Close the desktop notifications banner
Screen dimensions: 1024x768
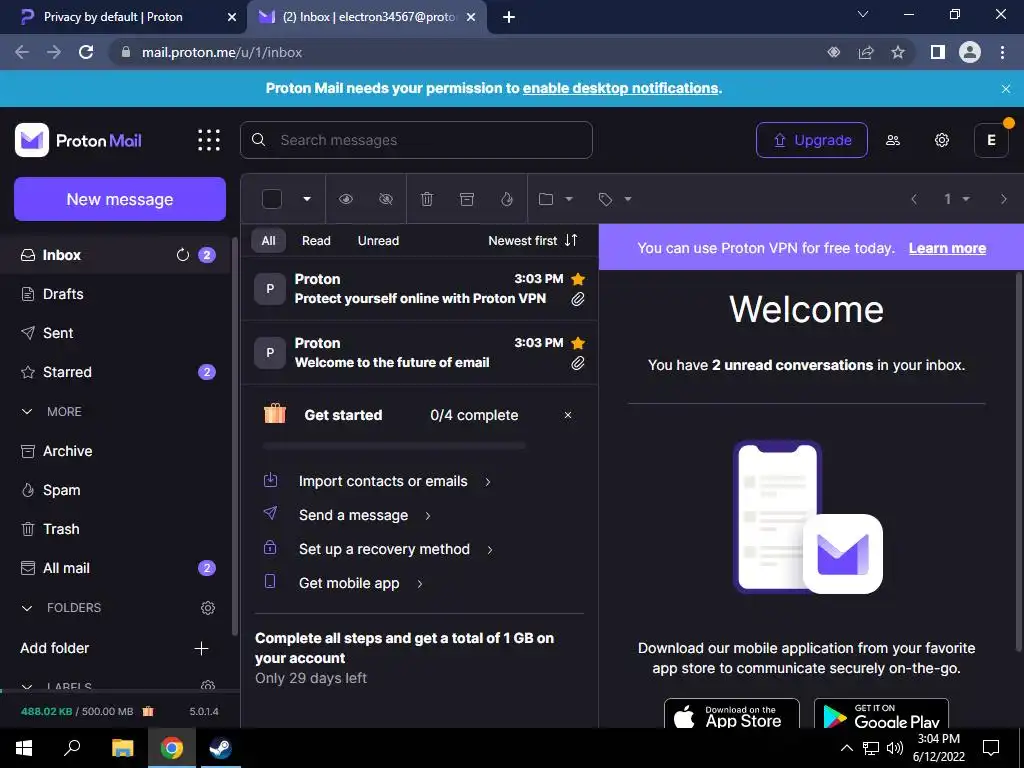point(1006,89)
